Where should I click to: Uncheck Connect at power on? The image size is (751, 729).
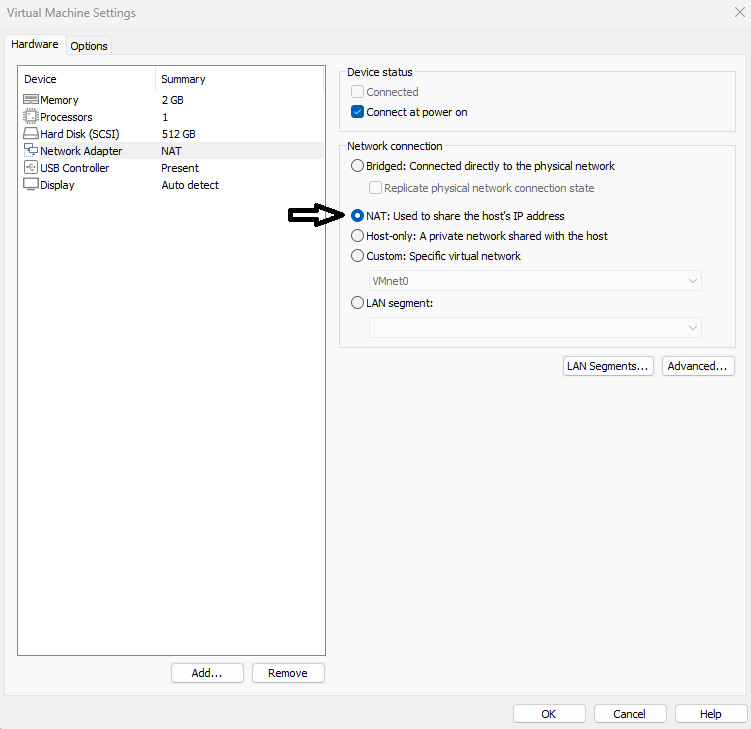pyautogui.click(x=357, y=112)
